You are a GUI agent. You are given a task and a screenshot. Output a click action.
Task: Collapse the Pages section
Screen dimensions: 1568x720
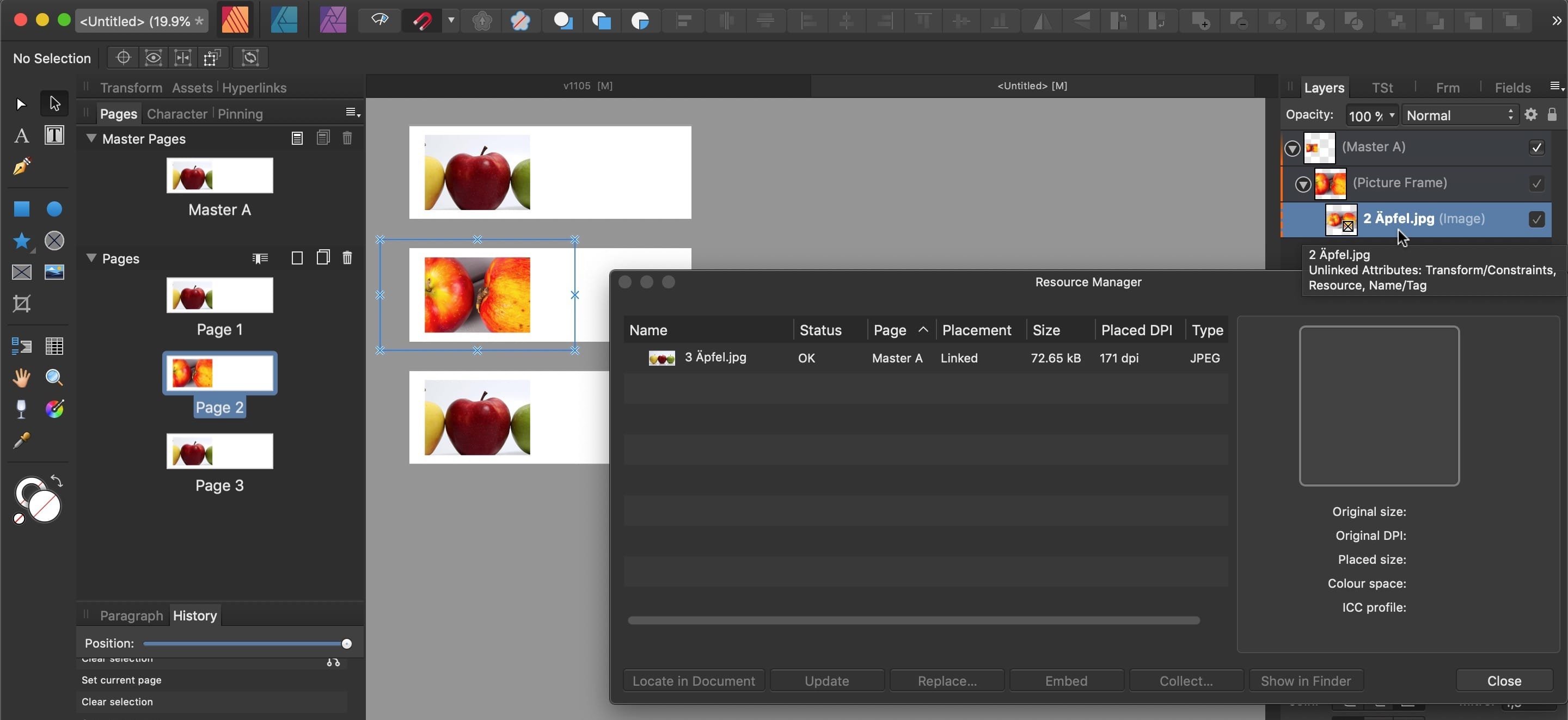[x=91, y=257]
